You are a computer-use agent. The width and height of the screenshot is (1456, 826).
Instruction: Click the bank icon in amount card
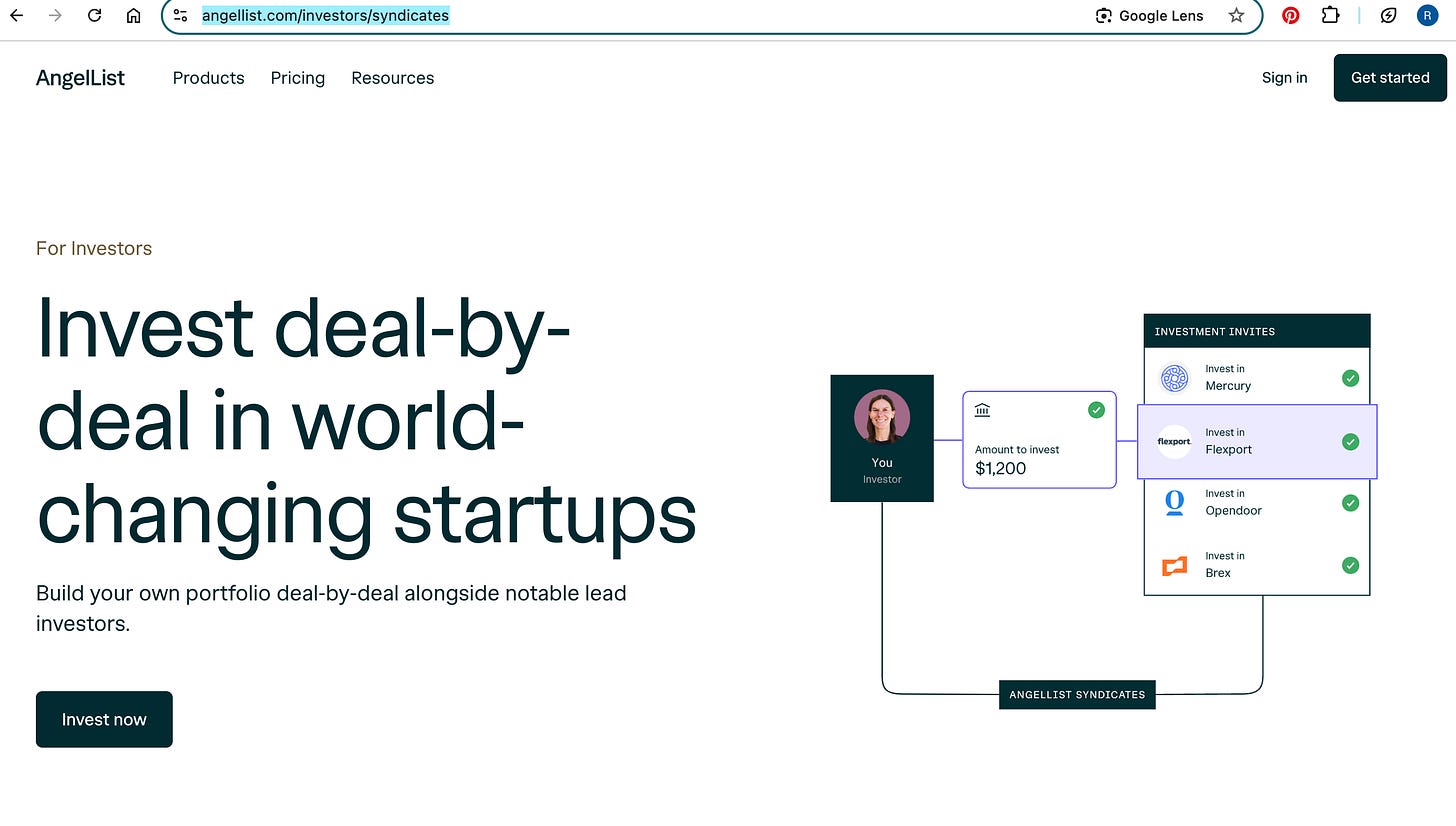(x=982, y=410)
